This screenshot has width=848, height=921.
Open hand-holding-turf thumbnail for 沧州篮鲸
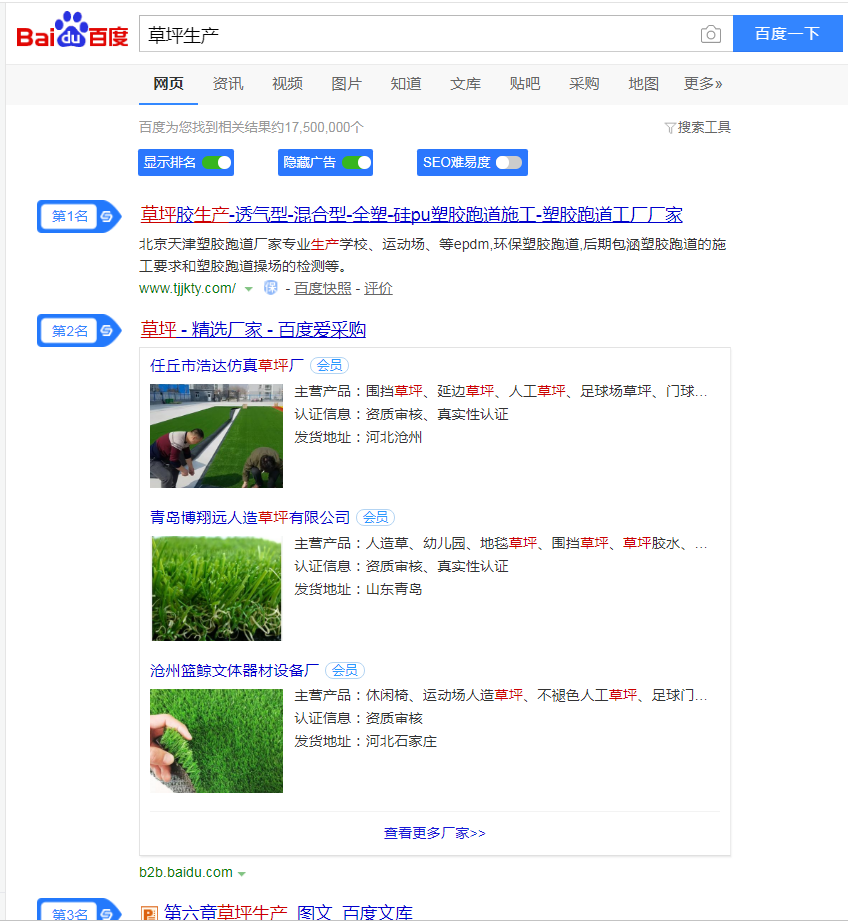216,741
